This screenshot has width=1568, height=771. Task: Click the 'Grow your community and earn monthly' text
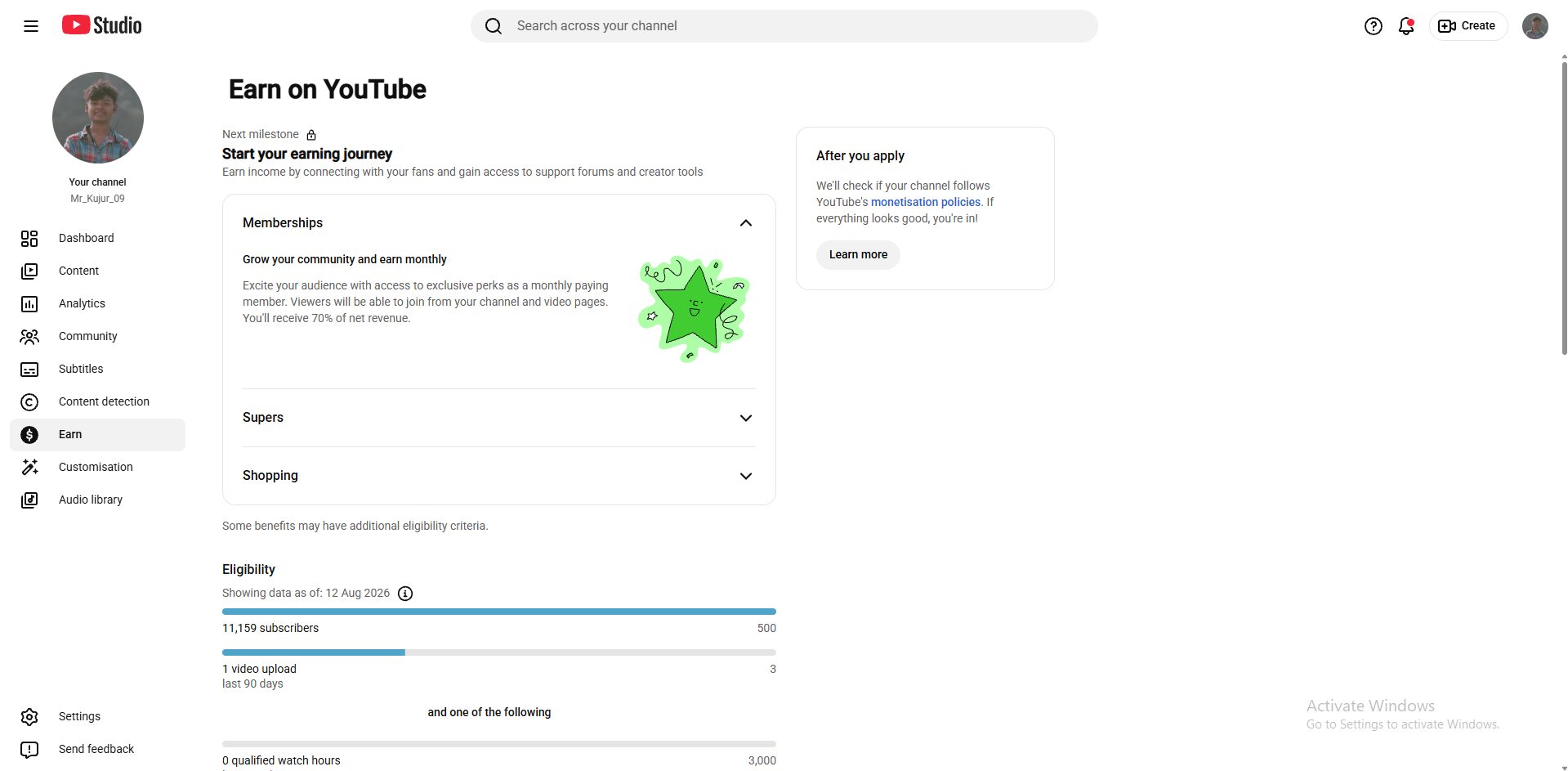click(x=345, y=259)
